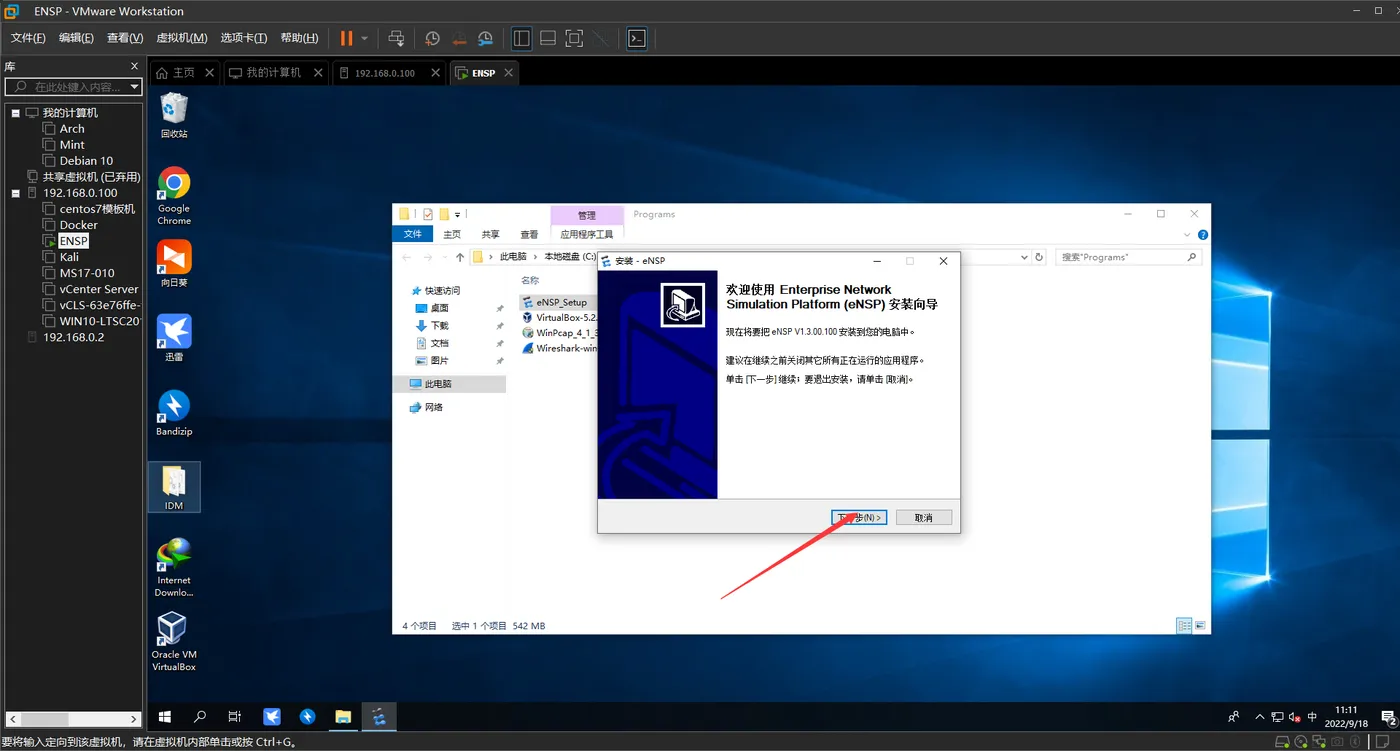Viewport: 1400px width, 751px height.
Task: Open the snapshot manager with wrench icon
Action: coord(485,38)
